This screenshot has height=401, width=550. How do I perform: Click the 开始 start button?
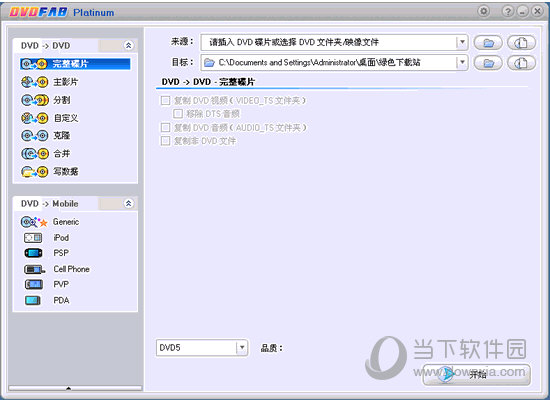click(477, 374)
